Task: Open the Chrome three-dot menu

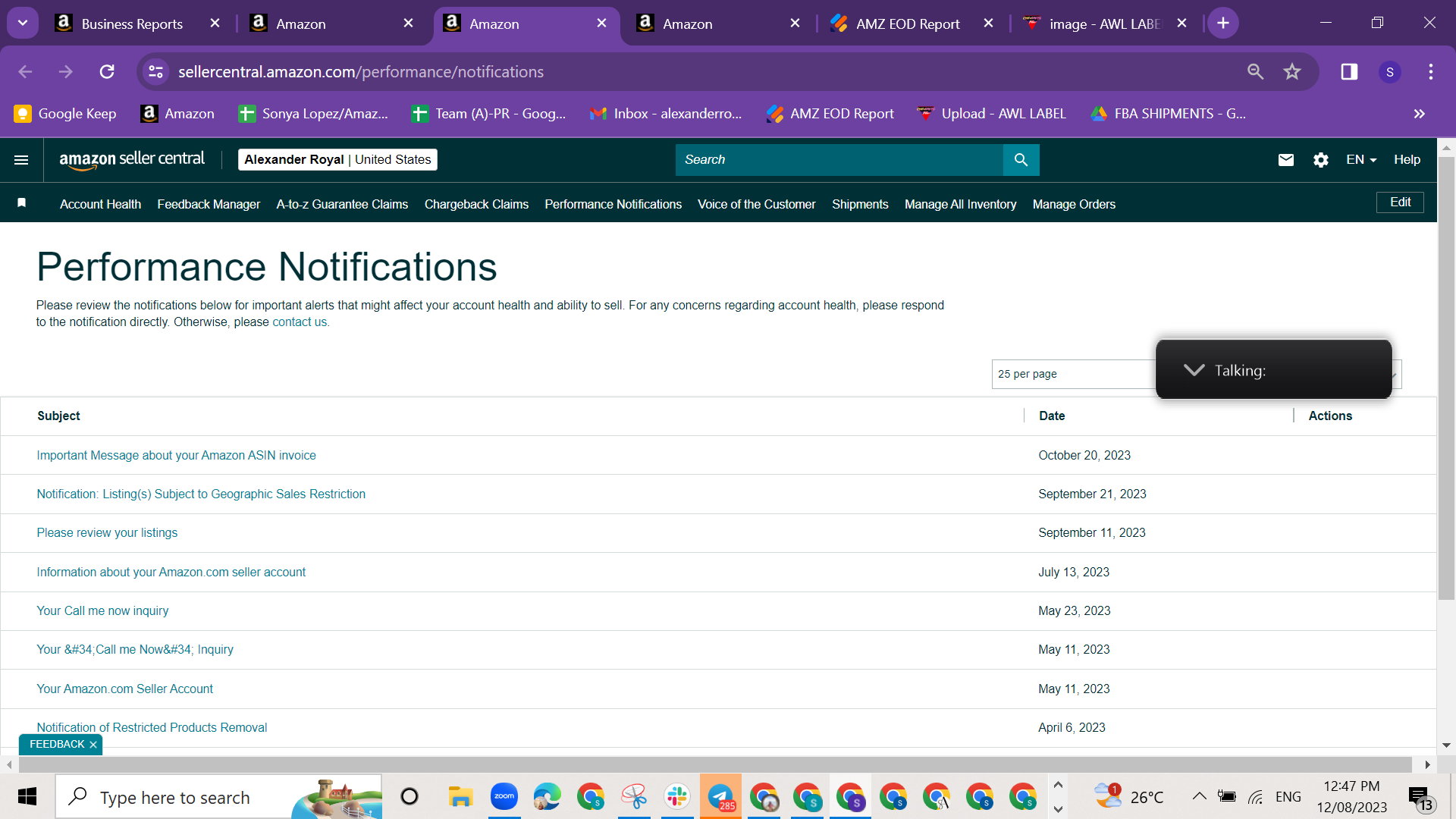Action: 1430,72
